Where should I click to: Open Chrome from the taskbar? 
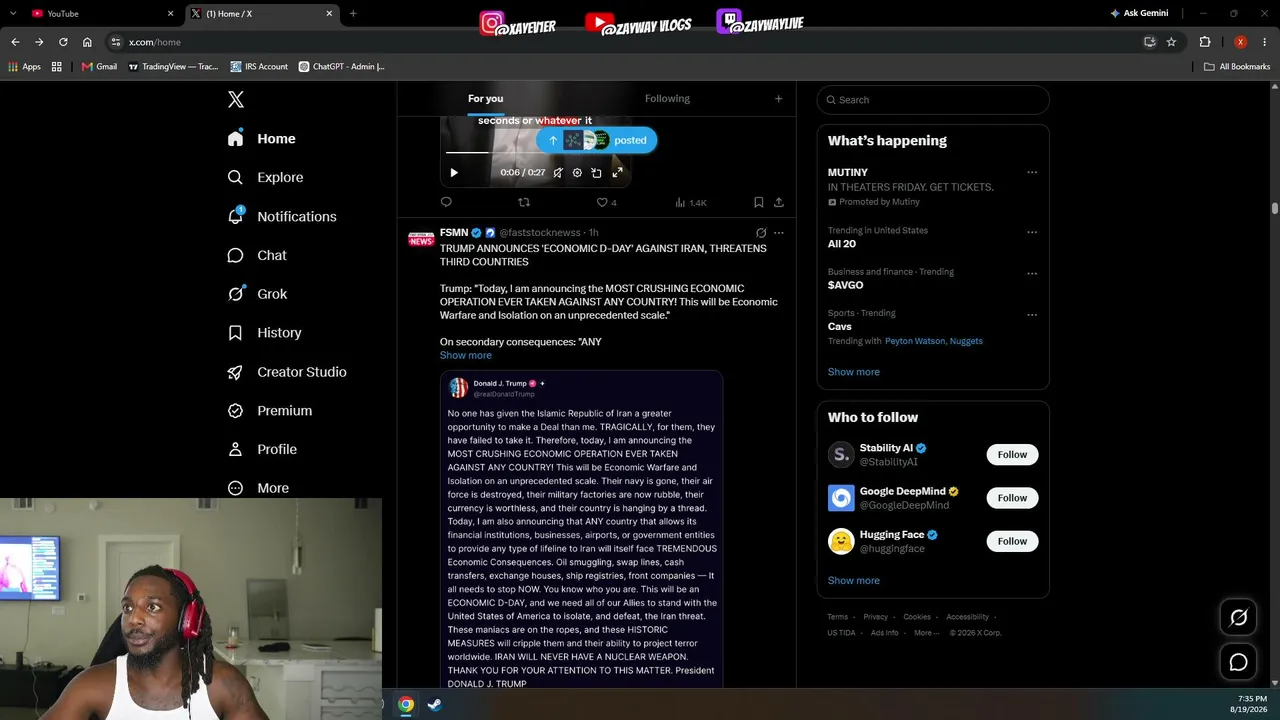pyautogui.click(x=406, y=704)
